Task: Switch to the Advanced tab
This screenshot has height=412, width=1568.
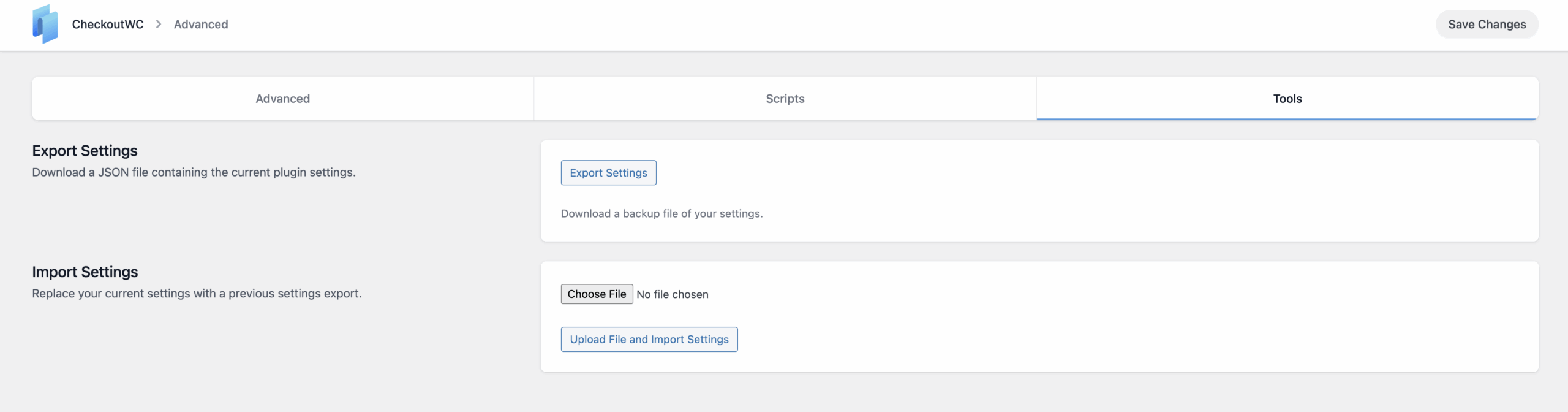Action: 282,99
